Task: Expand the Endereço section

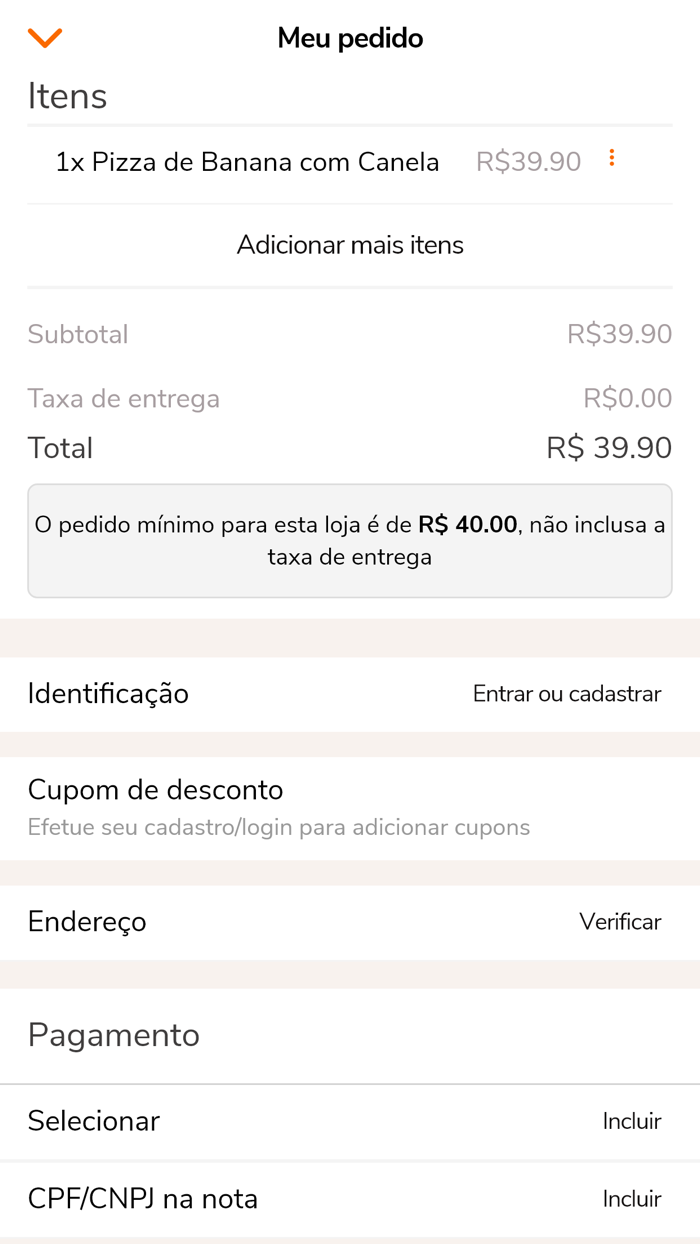Action: pos(87,922)
